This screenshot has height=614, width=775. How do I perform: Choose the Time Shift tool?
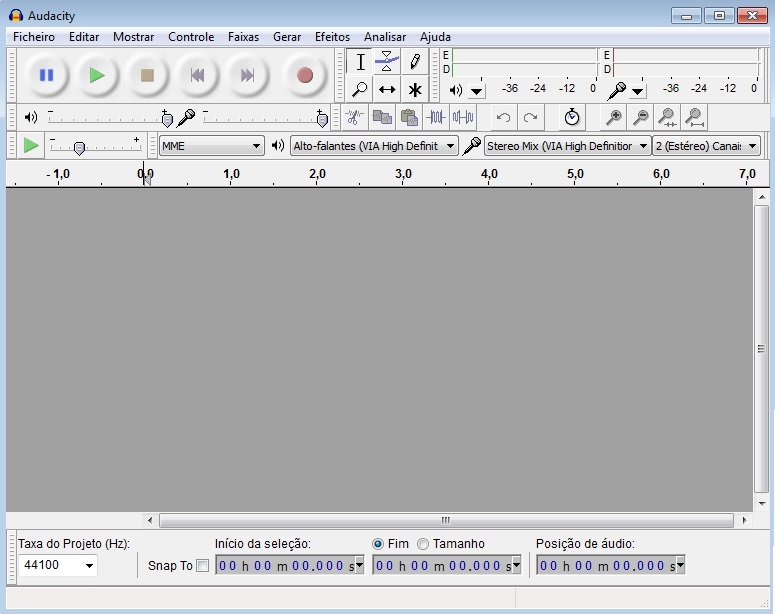[387, 89]
